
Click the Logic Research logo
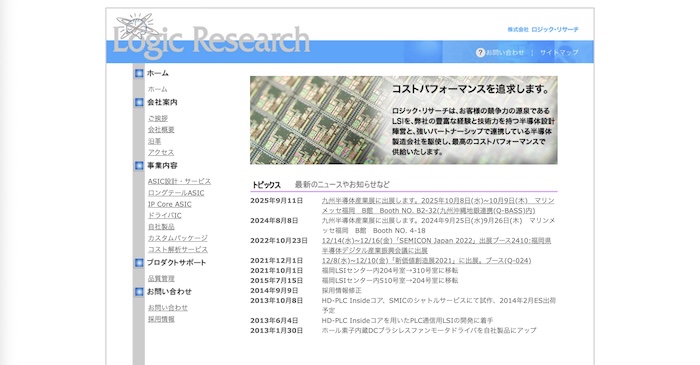pos(211,37)
